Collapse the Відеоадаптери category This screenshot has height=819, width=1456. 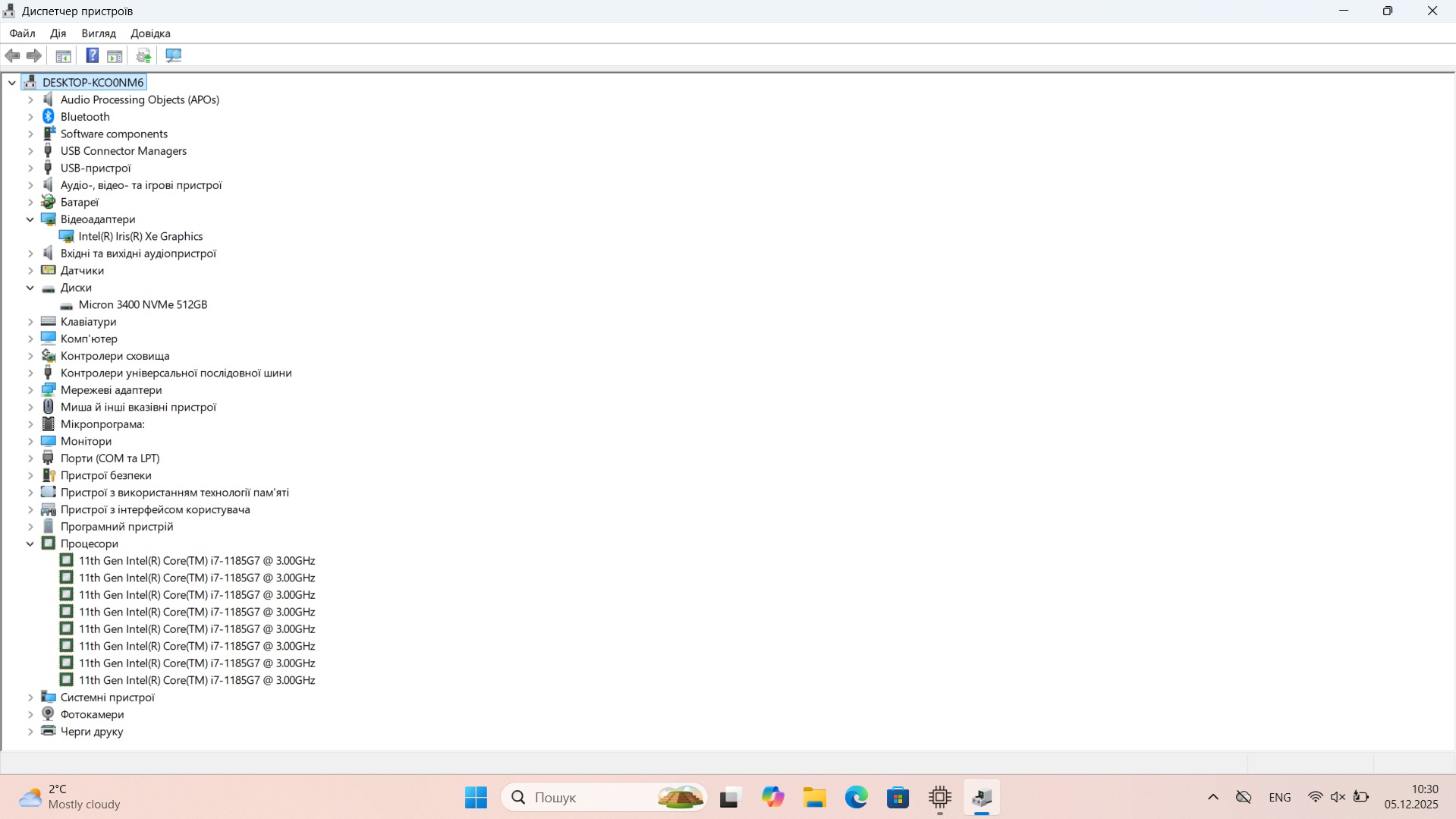30,219
